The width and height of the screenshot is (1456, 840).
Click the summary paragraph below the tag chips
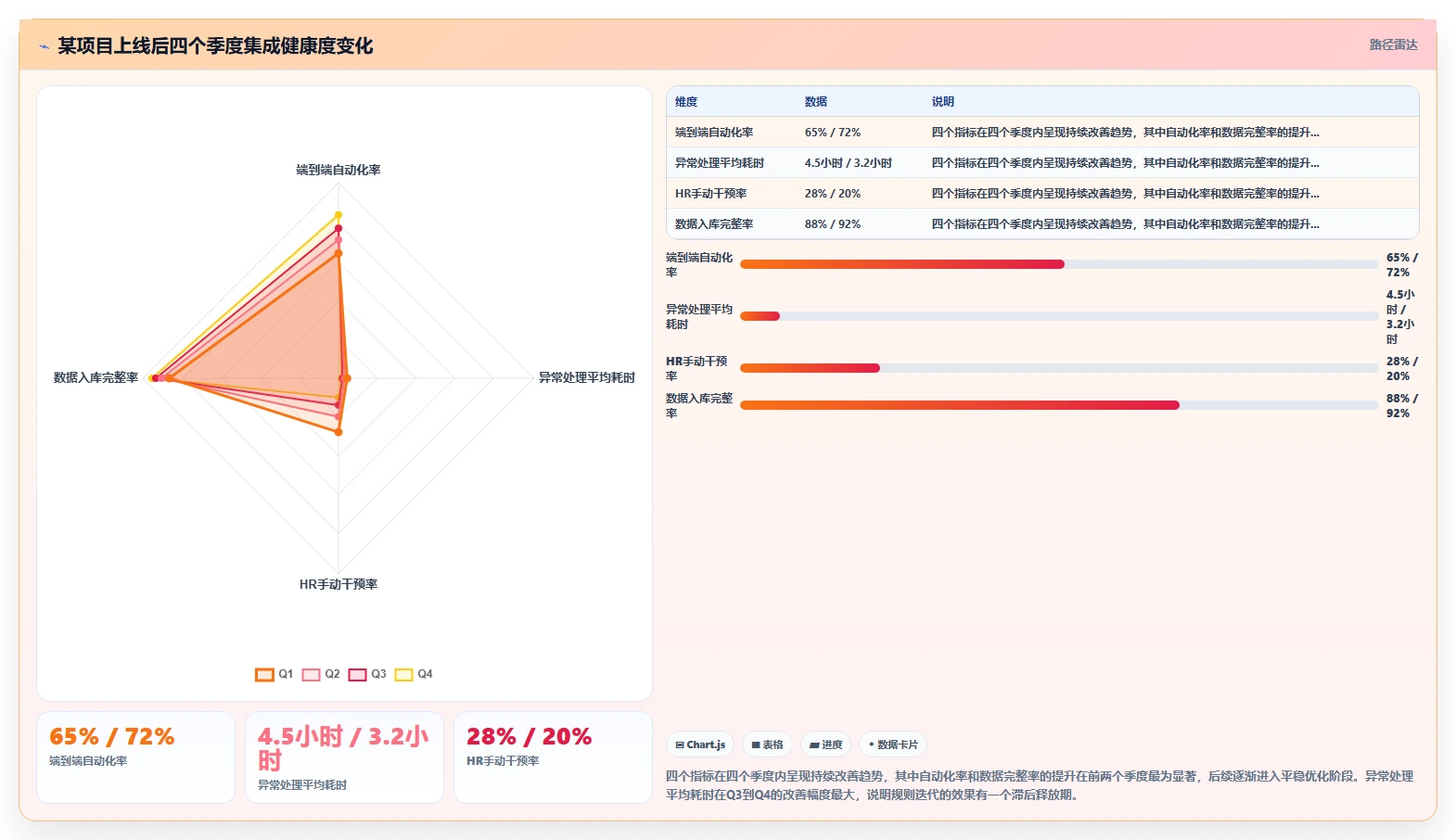pyautogui.click(x=1041, y=785)
